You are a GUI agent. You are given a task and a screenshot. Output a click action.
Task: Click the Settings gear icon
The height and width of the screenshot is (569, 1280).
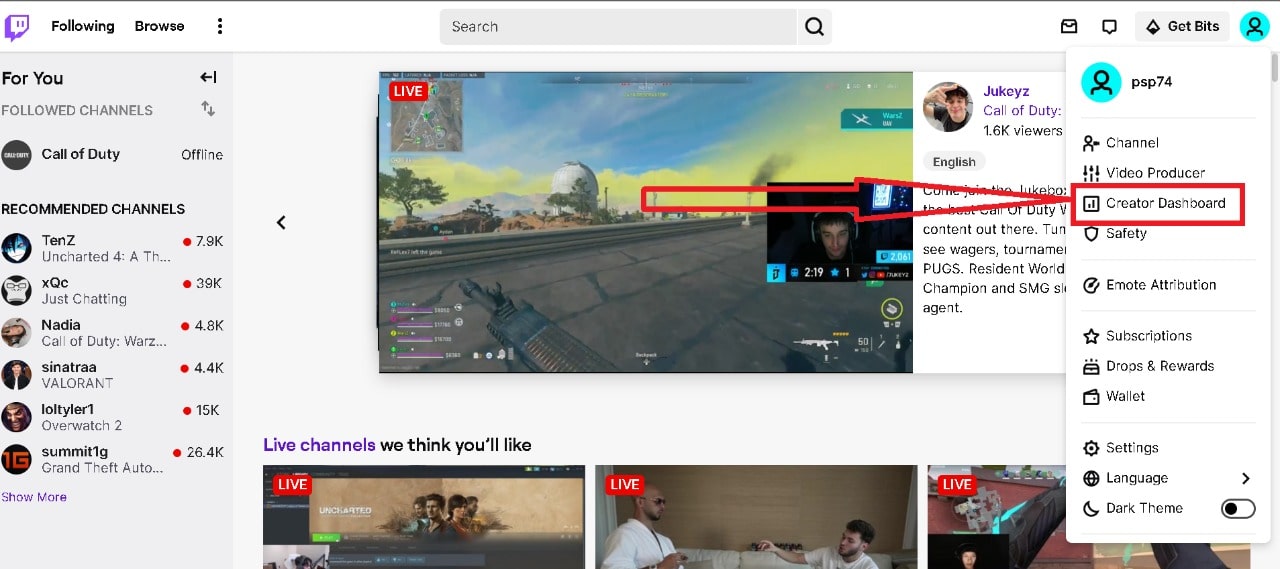point(1091,448)
